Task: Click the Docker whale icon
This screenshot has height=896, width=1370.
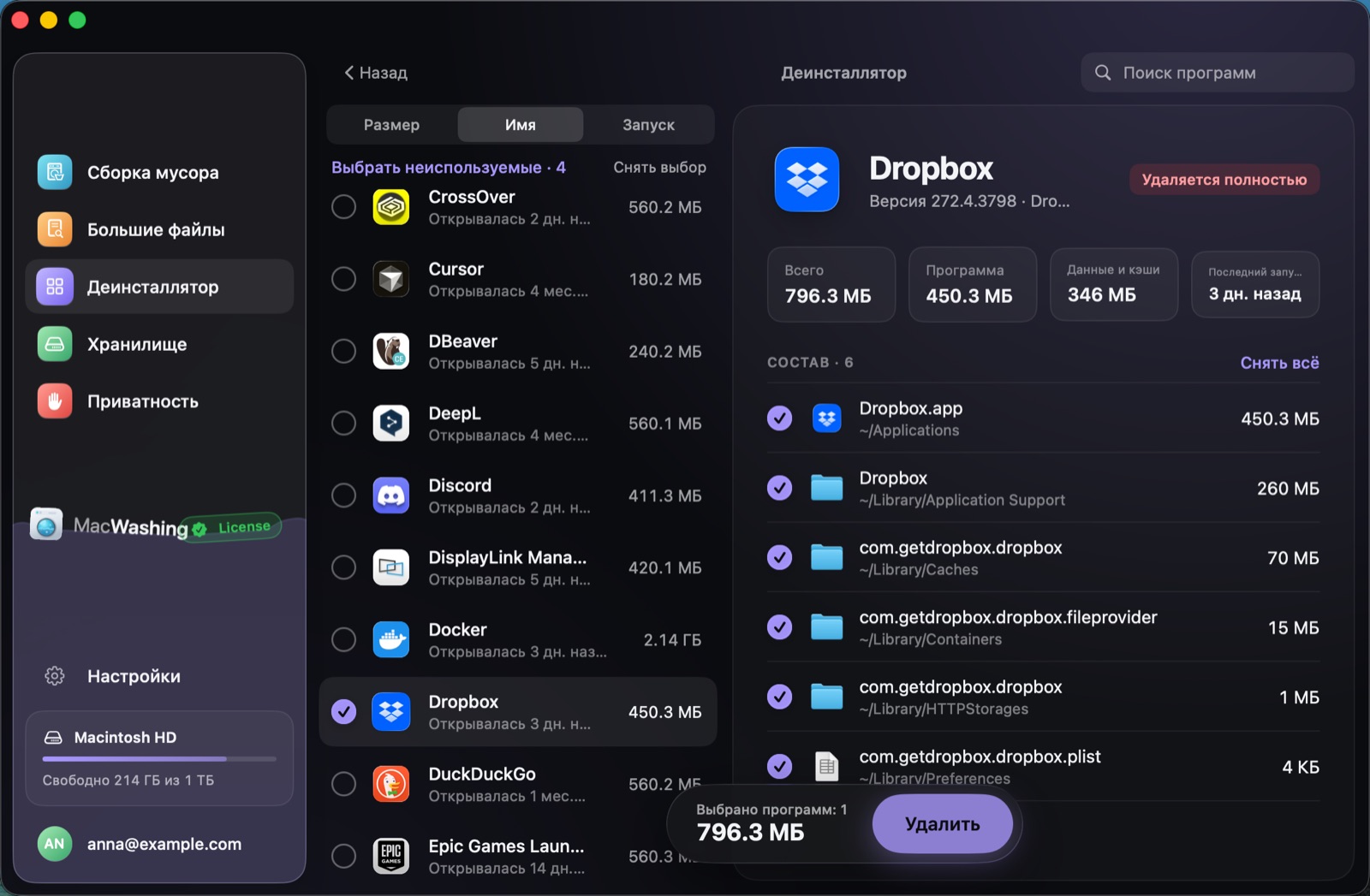Action: (x=391, y=639)
